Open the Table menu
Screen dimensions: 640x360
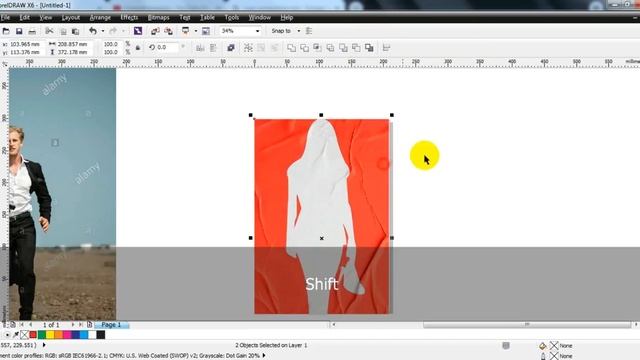tap(207, 18)
